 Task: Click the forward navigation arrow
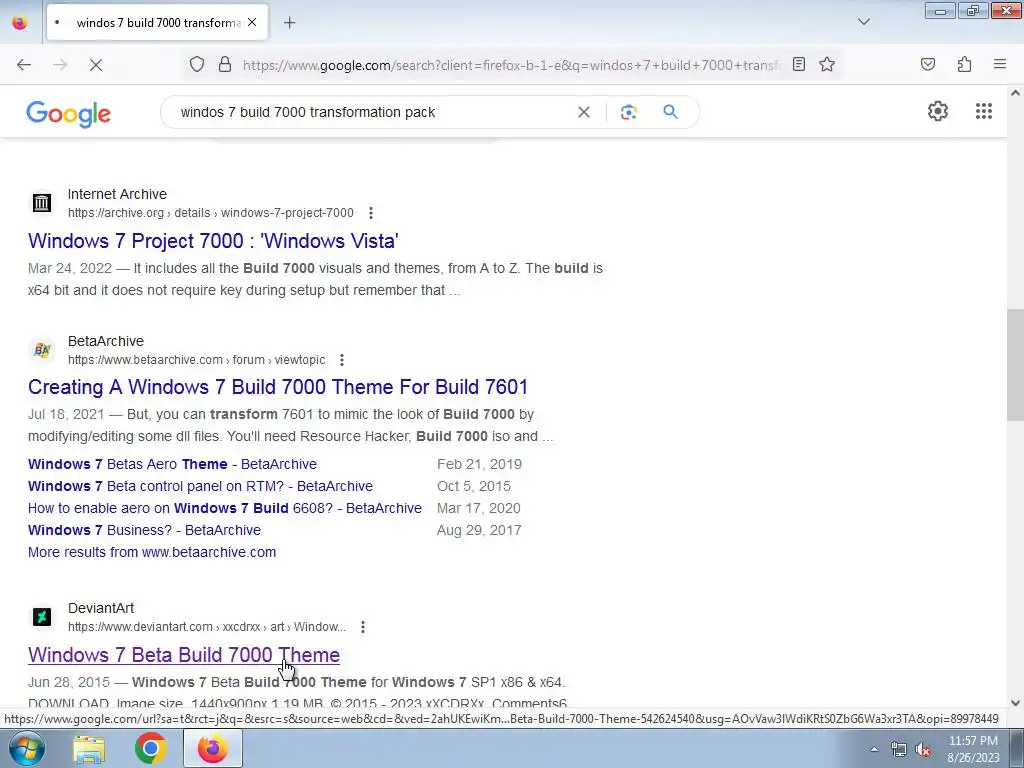pos(59,65)
